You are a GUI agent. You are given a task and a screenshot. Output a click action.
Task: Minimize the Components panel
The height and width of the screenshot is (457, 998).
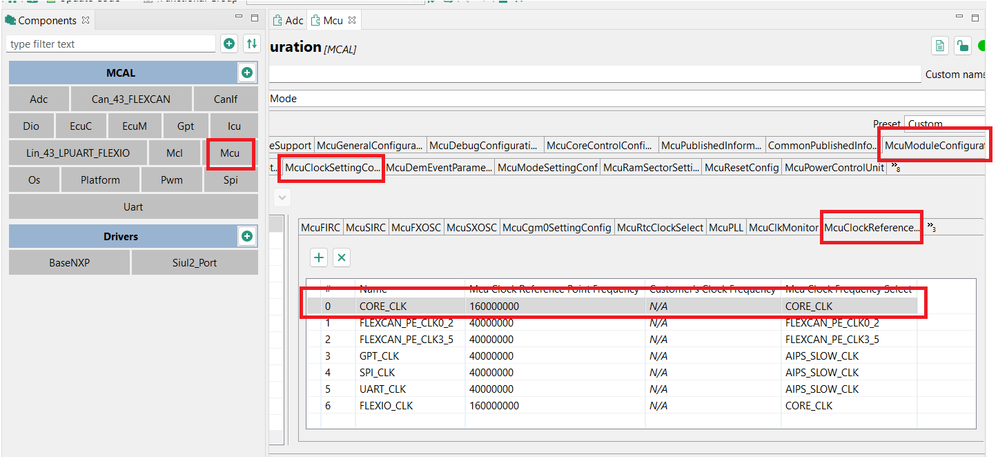point(239,17)
